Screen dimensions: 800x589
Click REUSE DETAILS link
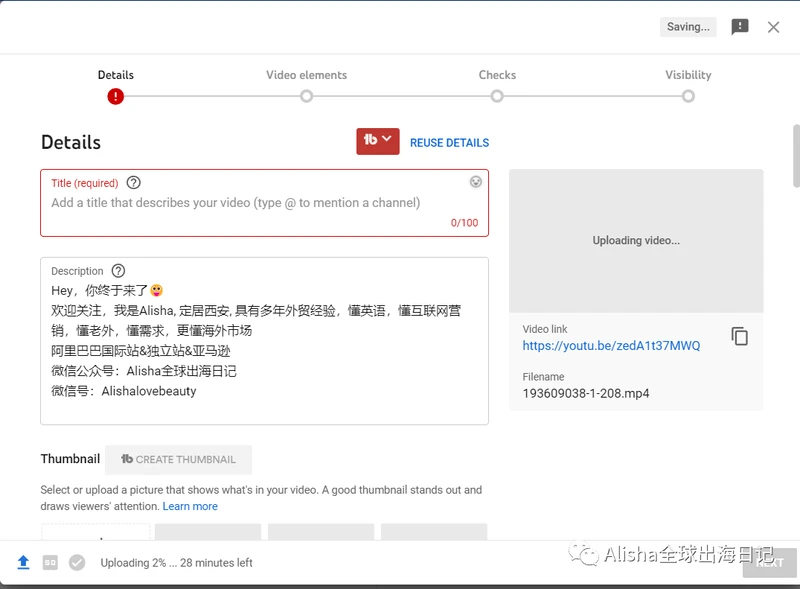[449, 143]
